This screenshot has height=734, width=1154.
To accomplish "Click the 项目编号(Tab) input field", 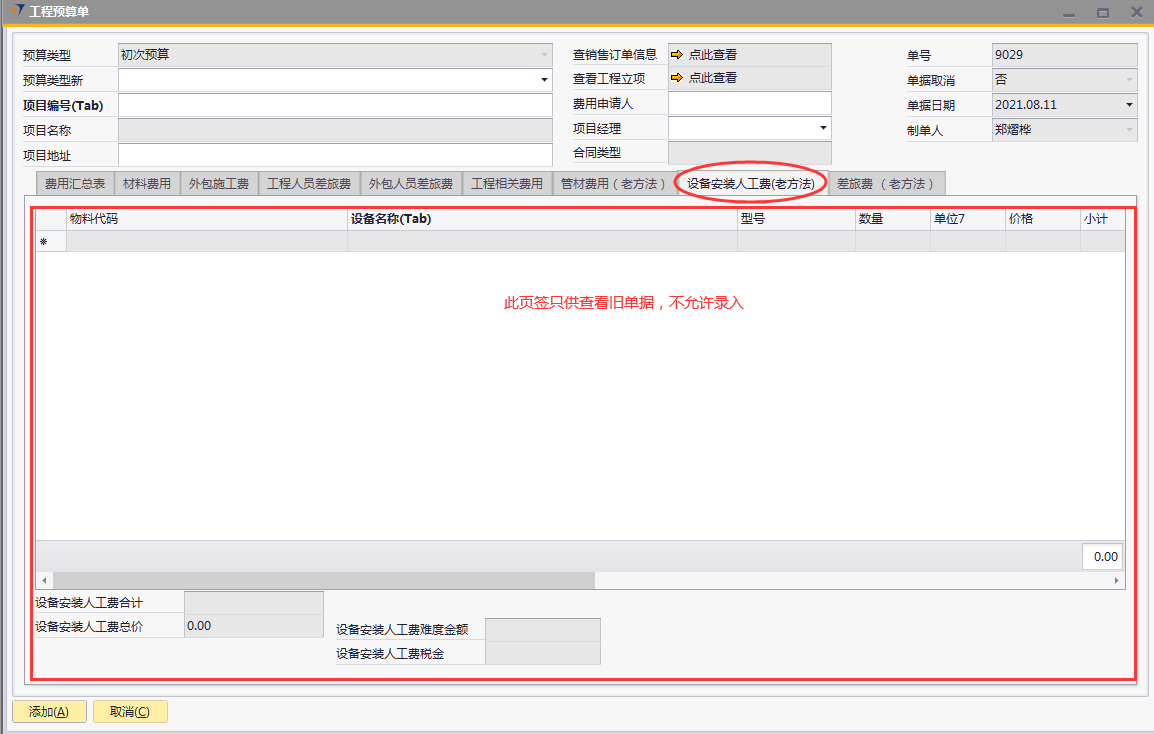I will (x=335, y=105).
